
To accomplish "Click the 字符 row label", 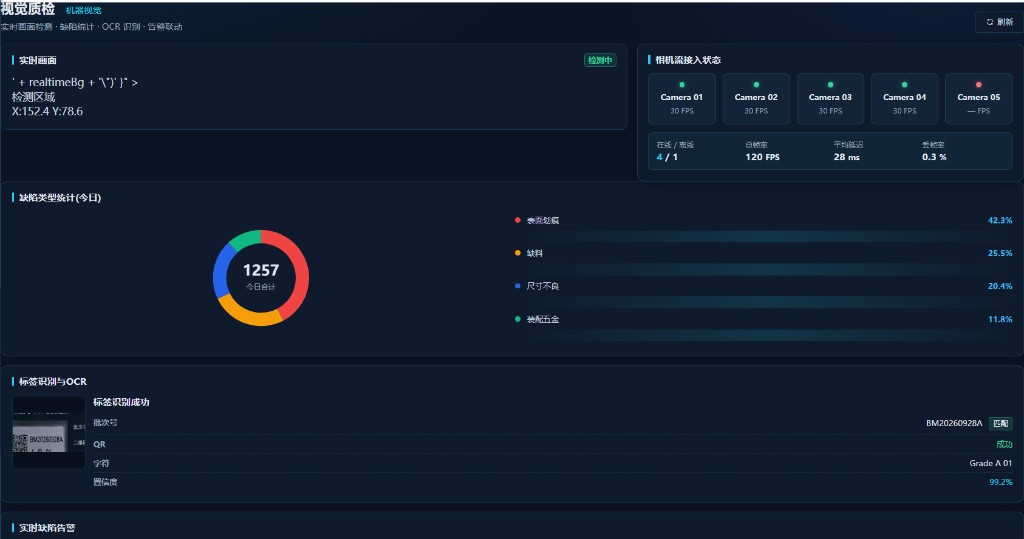I will coord(101,463).
